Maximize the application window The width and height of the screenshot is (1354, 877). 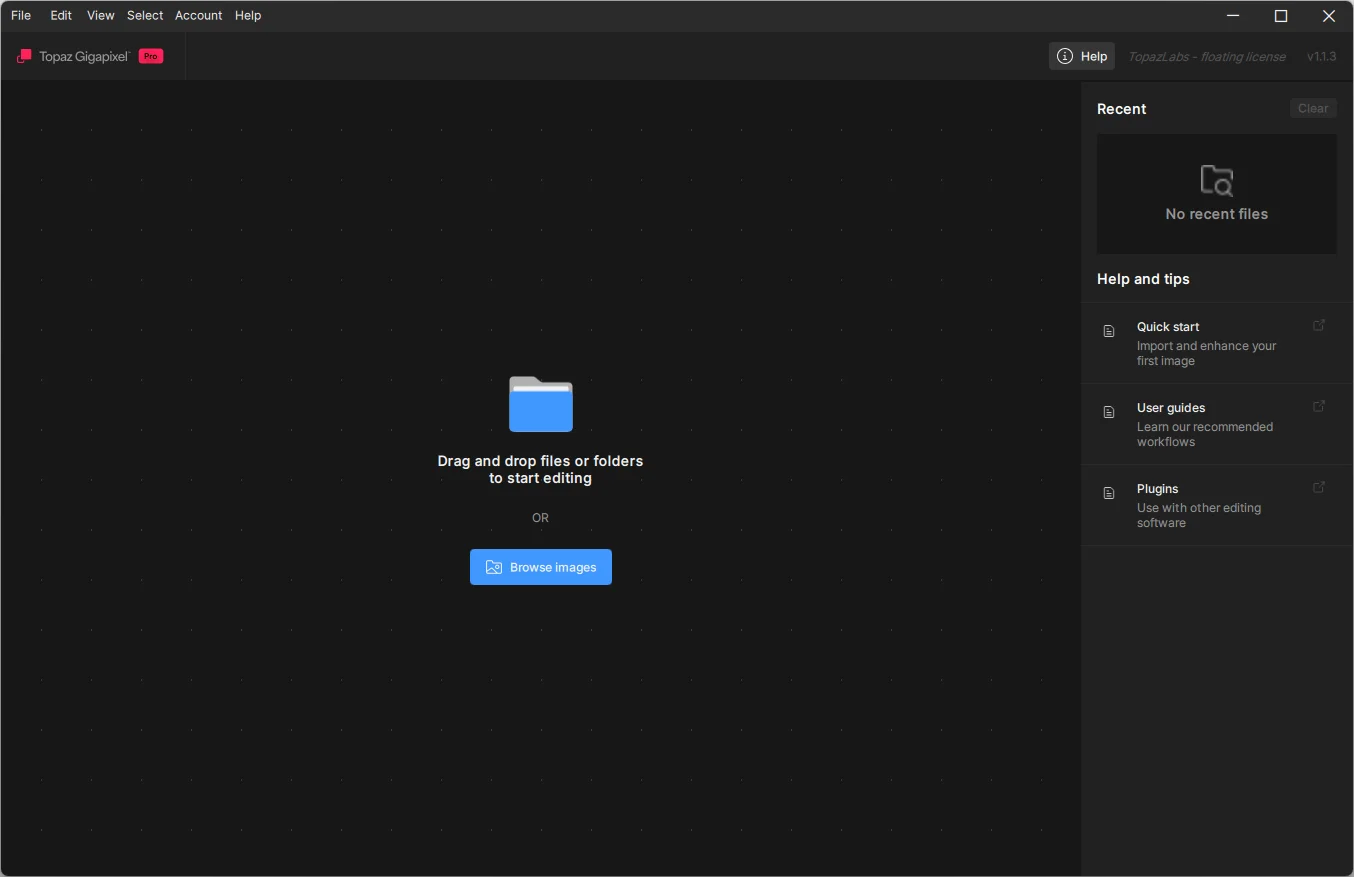(x=1280, y=16)
